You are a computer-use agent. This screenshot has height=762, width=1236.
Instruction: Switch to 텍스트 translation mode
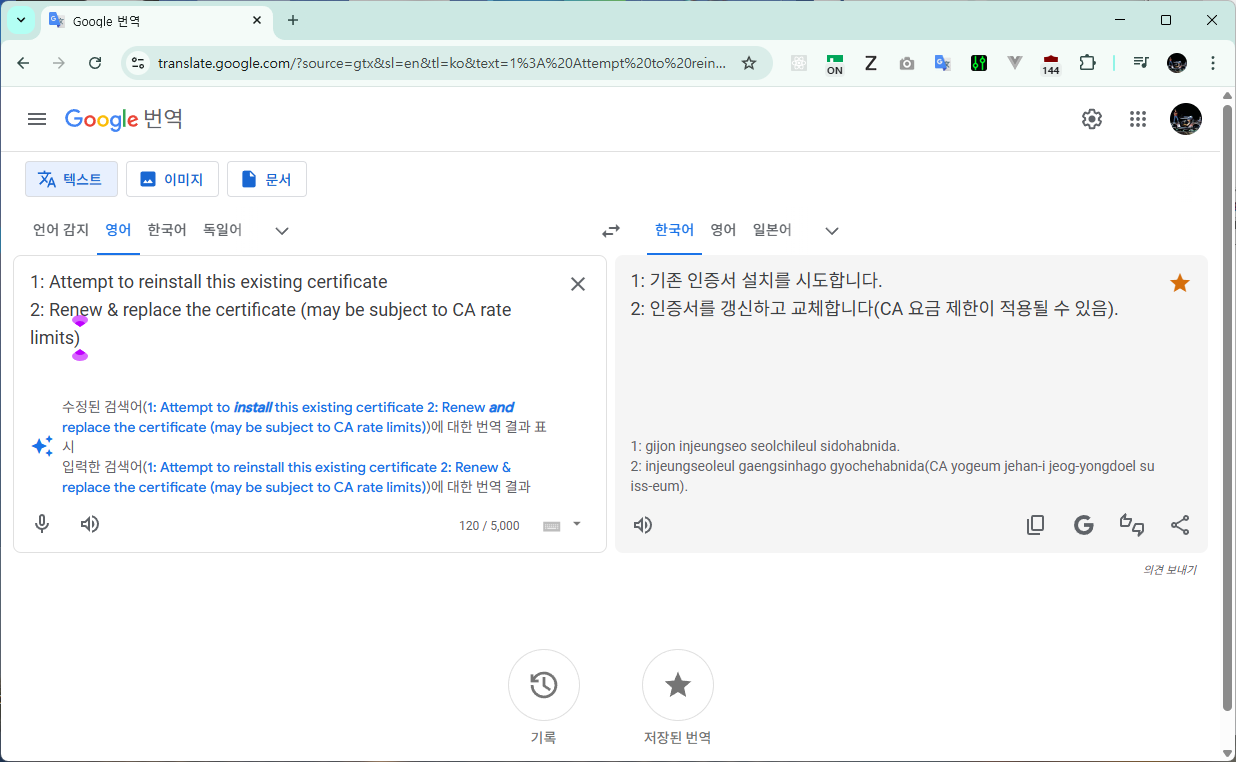tap(71, 179)
